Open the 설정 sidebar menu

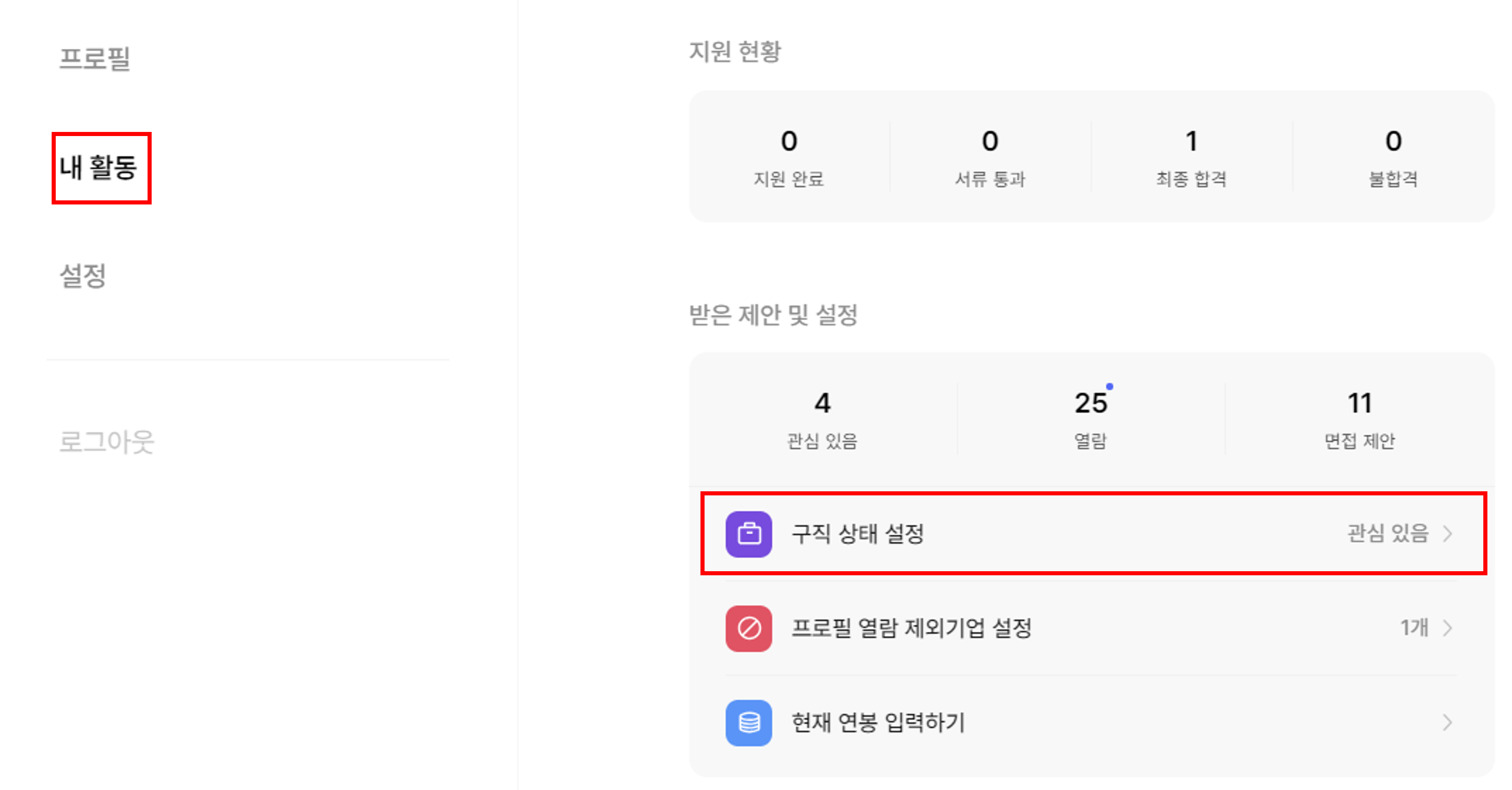(83, 276)
